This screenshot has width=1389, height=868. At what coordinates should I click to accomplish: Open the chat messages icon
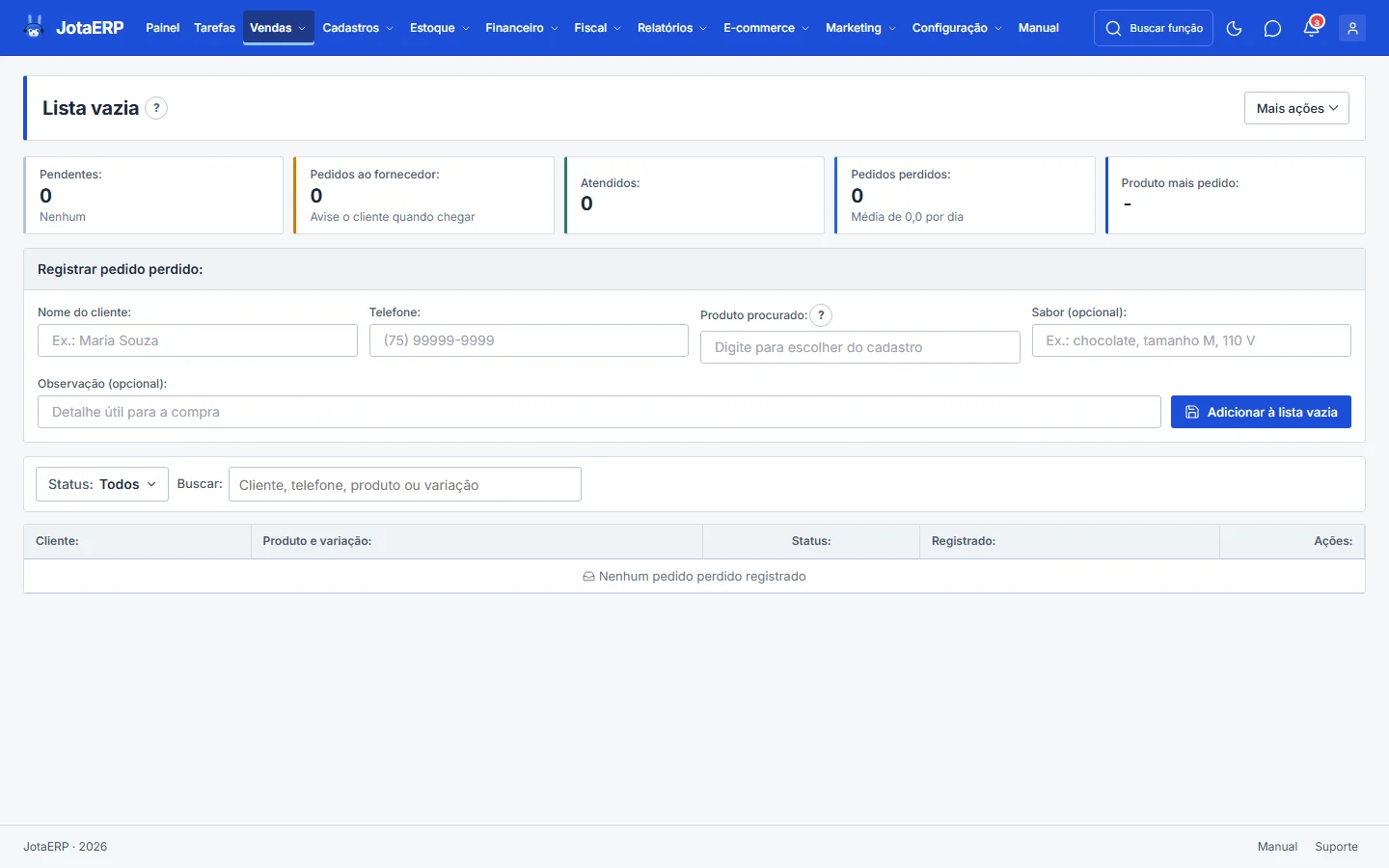[1272, 28]
